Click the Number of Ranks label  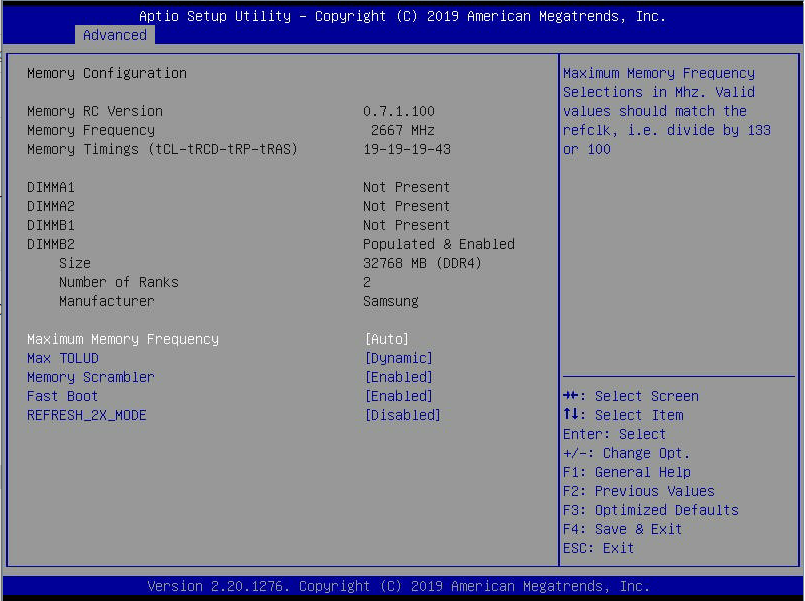[x=119, y=282]
